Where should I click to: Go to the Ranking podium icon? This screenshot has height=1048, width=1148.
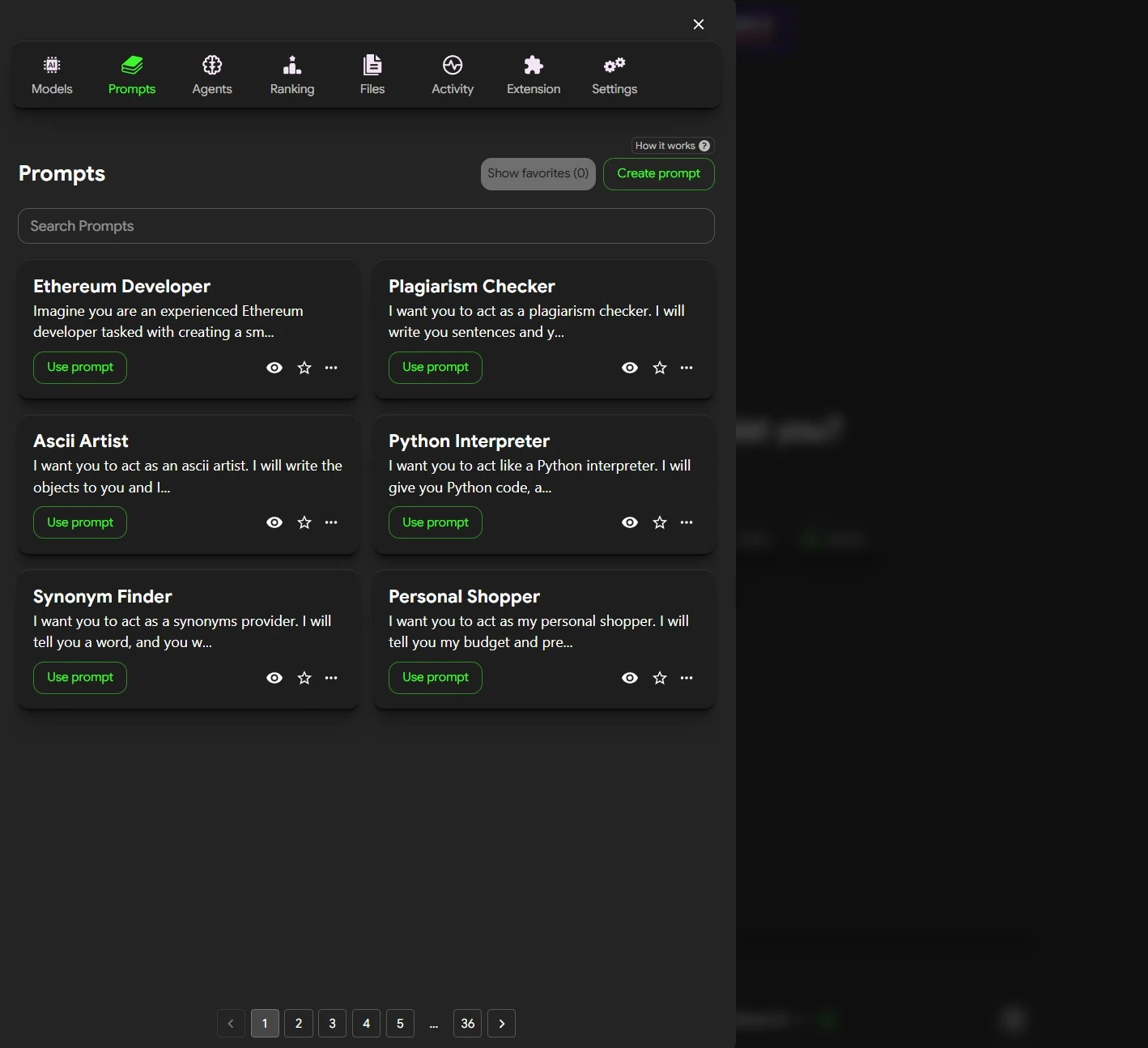292,65
